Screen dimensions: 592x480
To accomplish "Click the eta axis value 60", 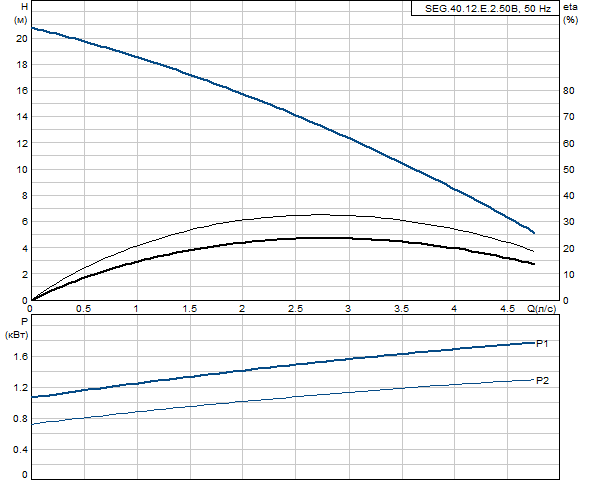I will coord(569,144).
